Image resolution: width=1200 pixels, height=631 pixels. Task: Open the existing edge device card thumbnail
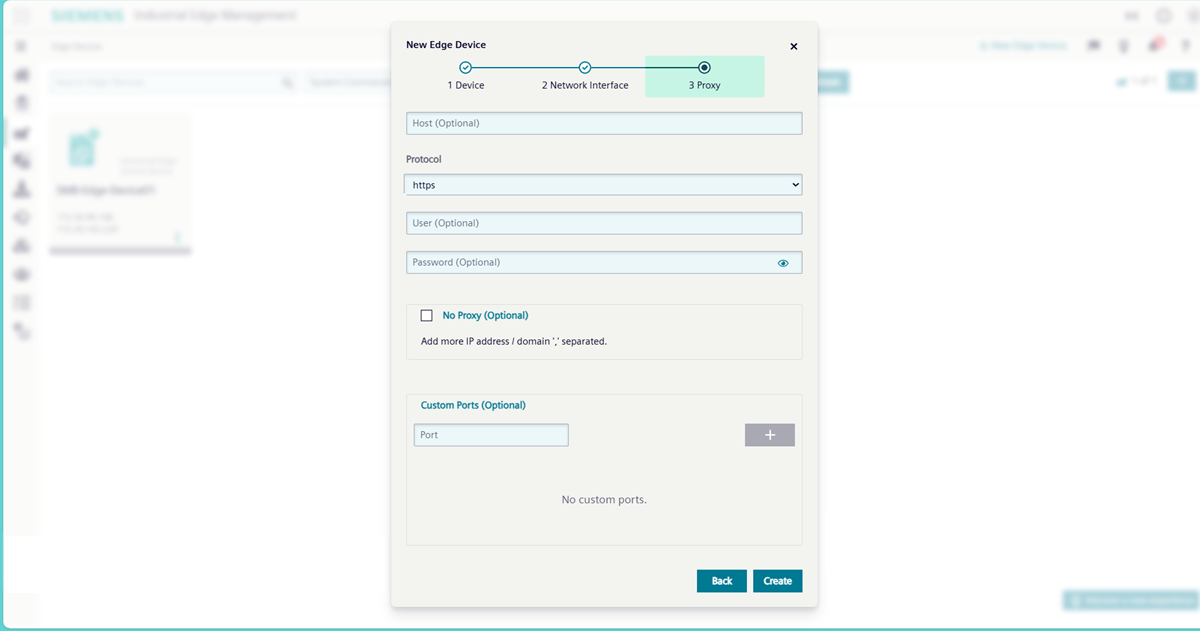(82, 150)
